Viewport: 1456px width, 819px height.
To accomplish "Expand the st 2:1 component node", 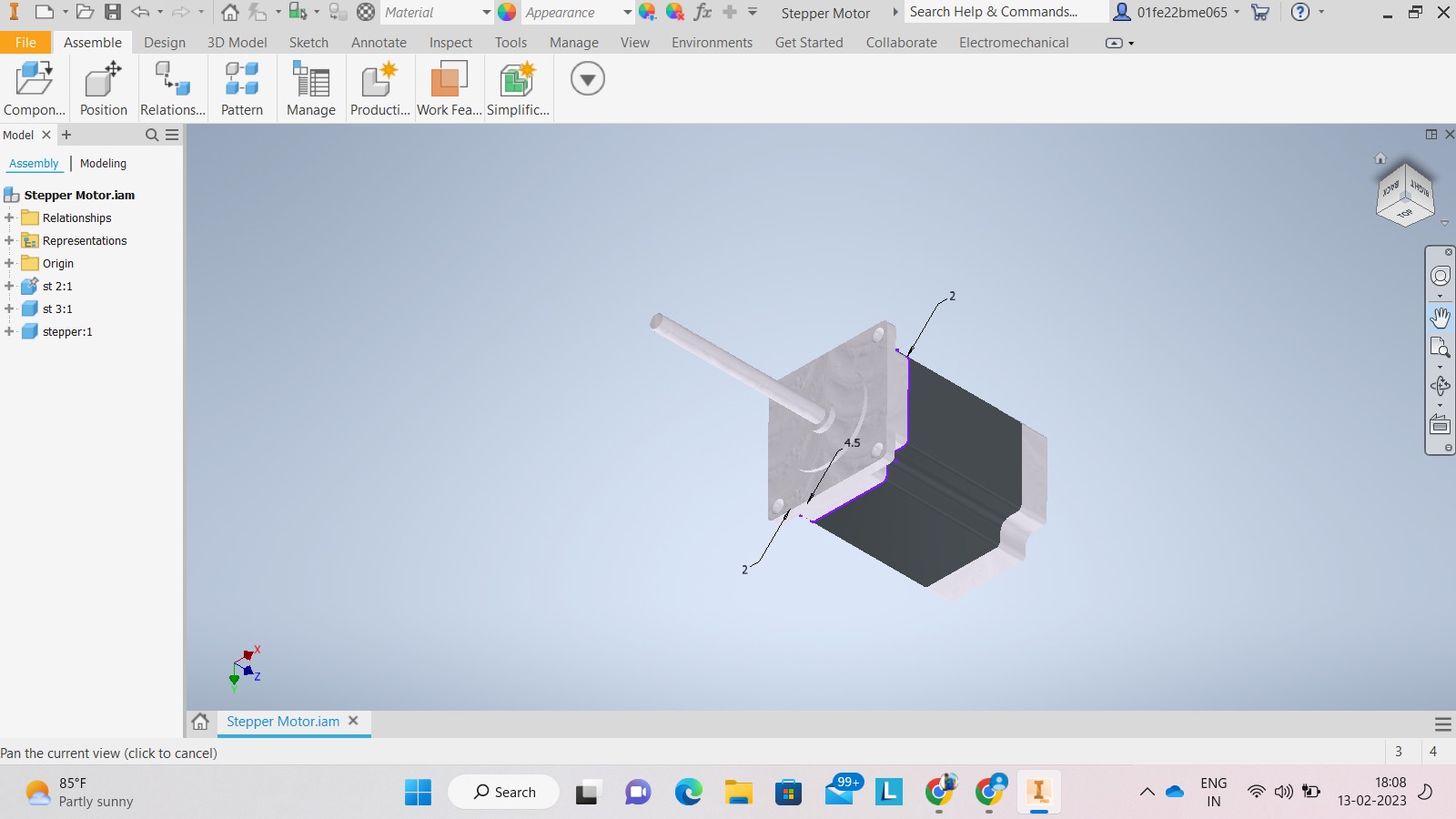I will (9, 286).
